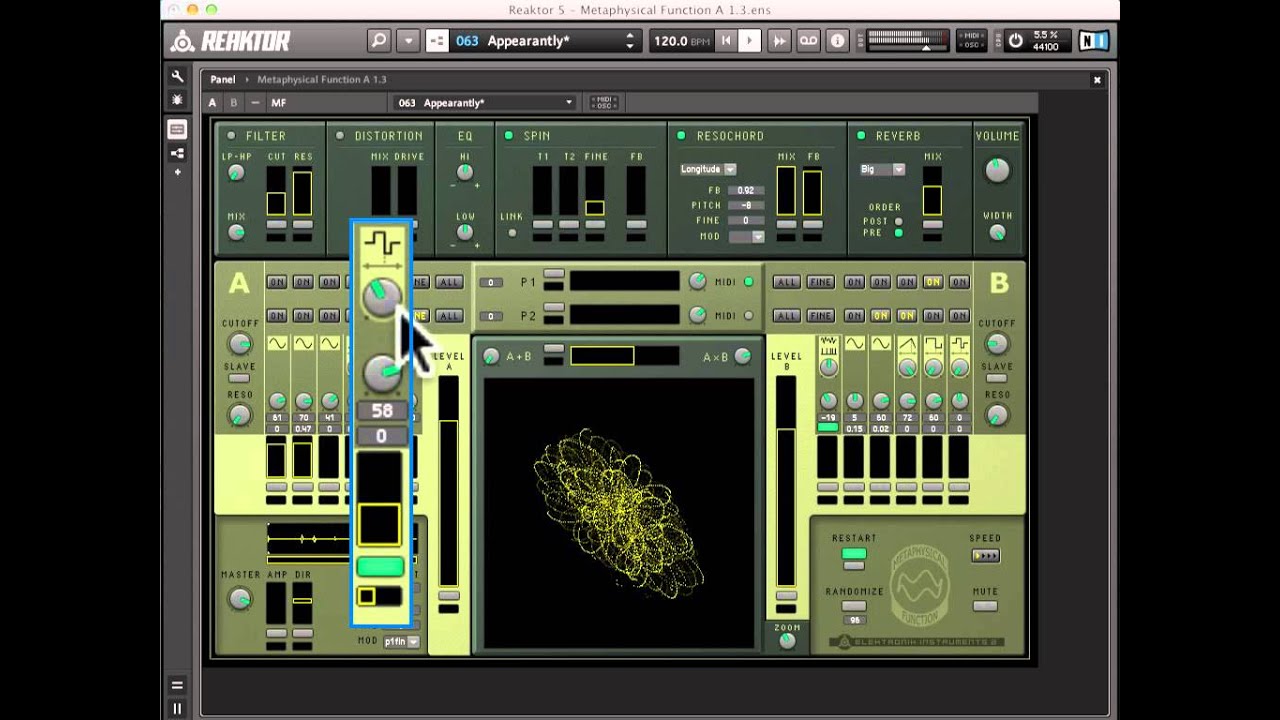Open structure view sidebar icon

pos(177,153)
